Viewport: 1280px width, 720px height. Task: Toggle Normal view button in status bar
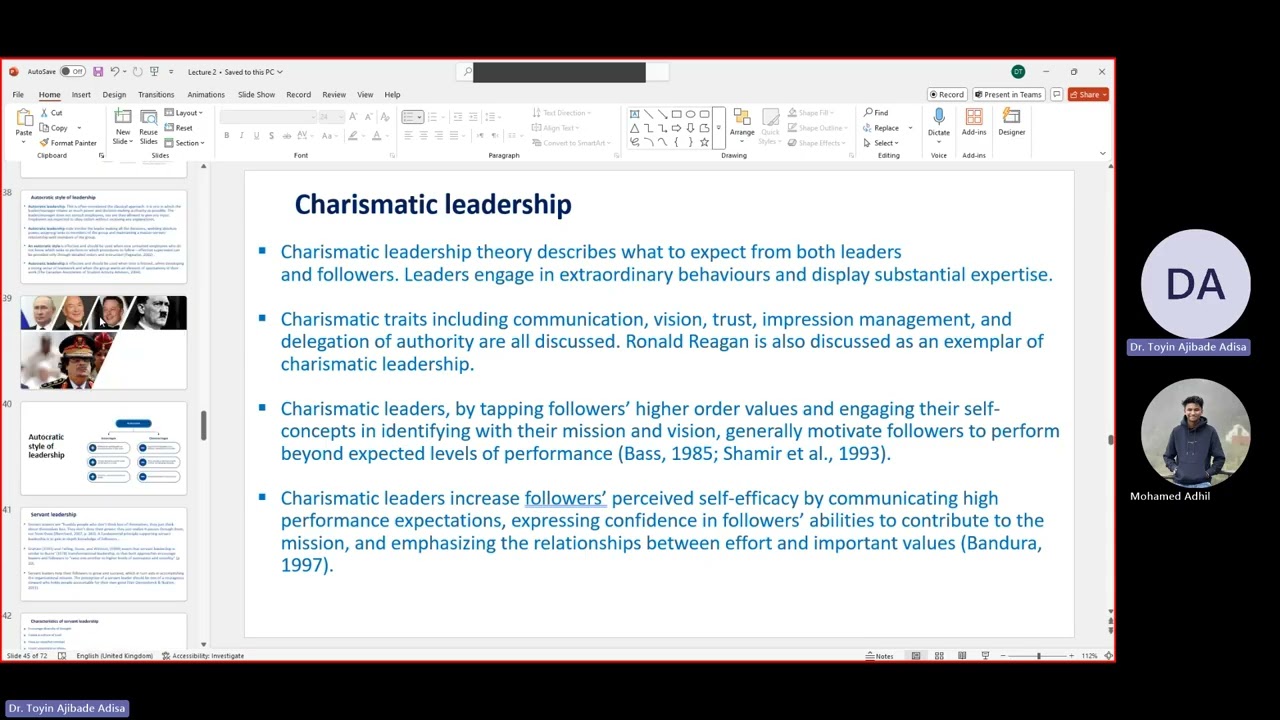[x=915, y=656]
